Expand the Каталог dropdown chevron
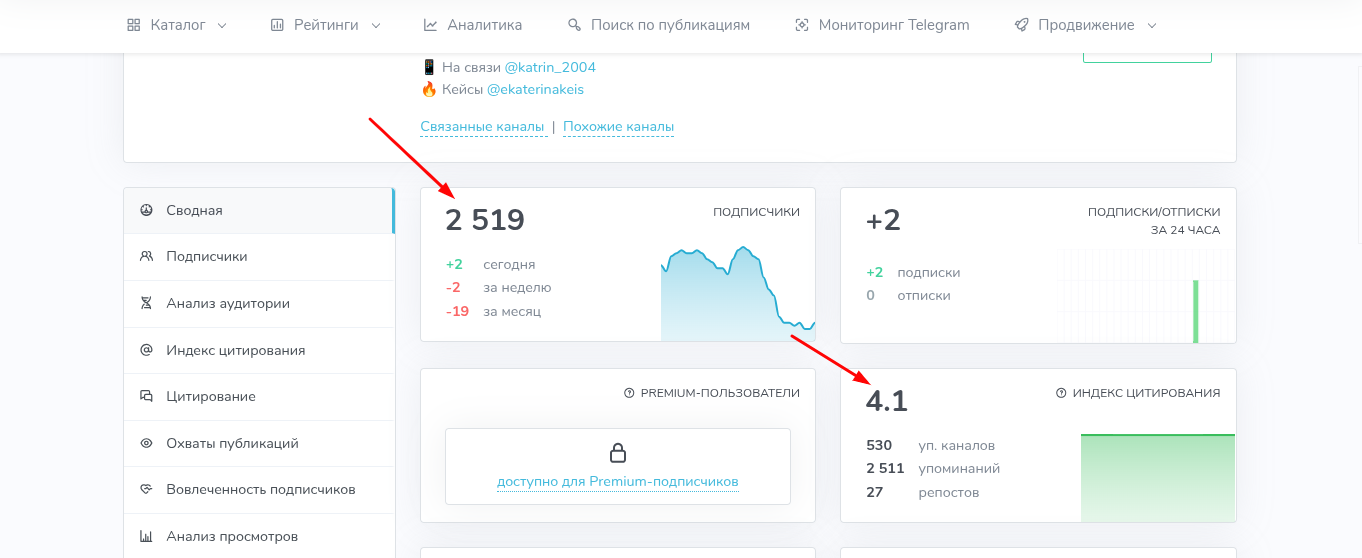The image size is (1362, 558). pos(222,25)
